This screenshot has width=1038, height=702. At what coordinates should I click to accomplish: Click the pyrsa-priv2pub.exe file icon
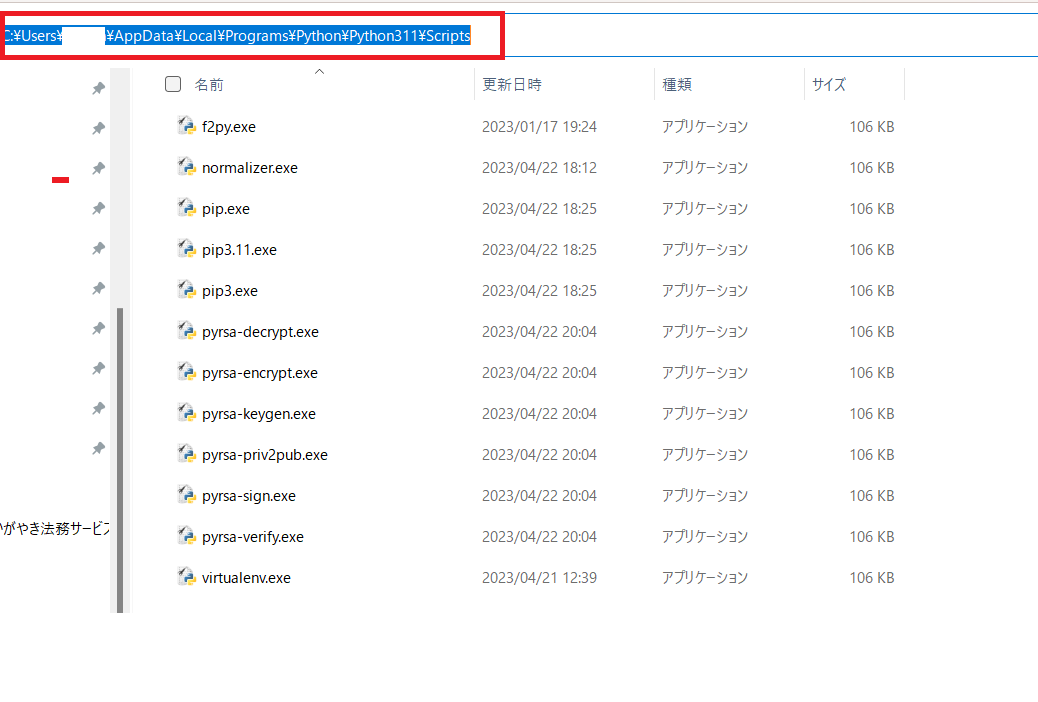(x=187, y=454)
